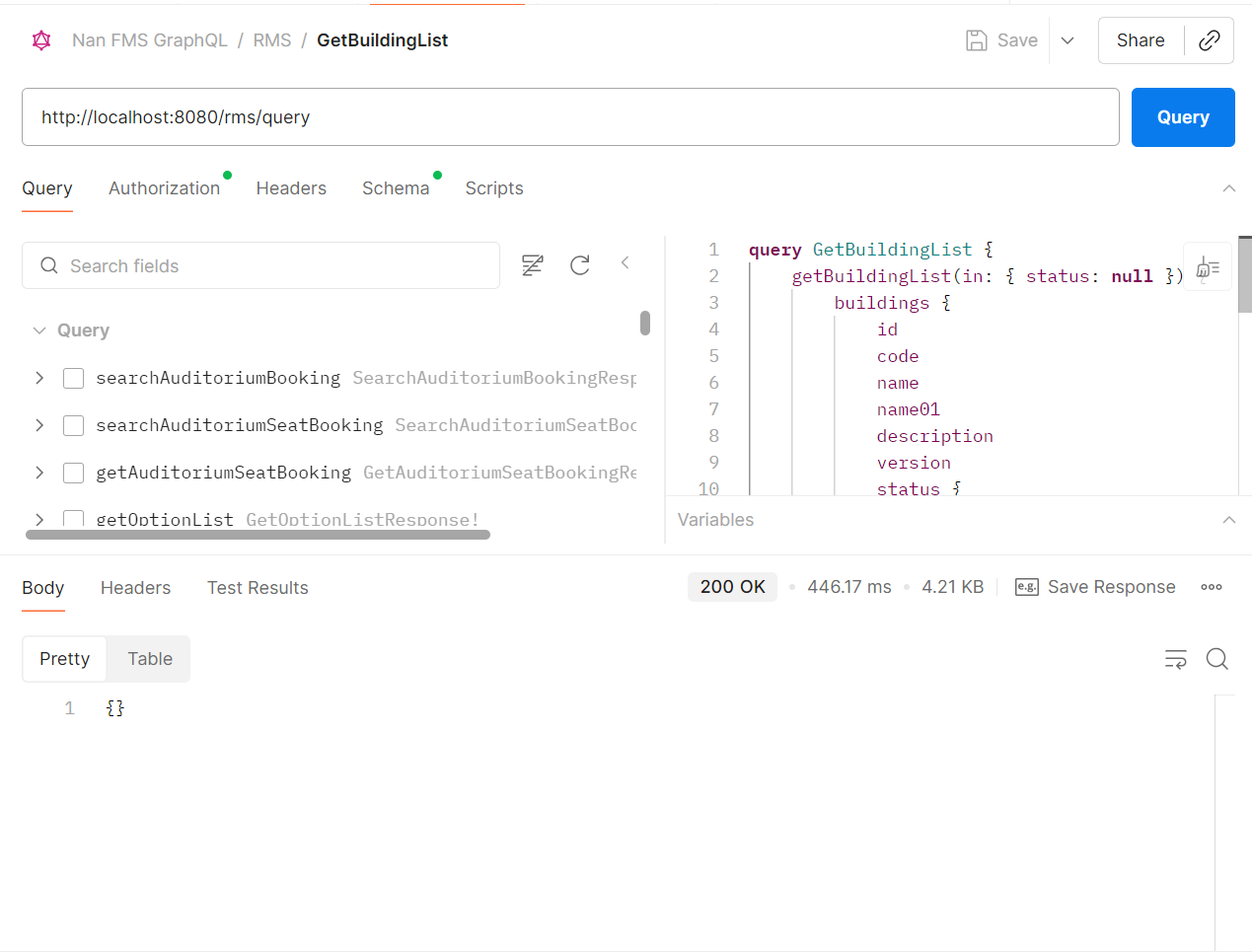Check the searchAuditoriumSeatBooking field checkbox
This screenshot has width=1252, height=952.
(73, 425)
